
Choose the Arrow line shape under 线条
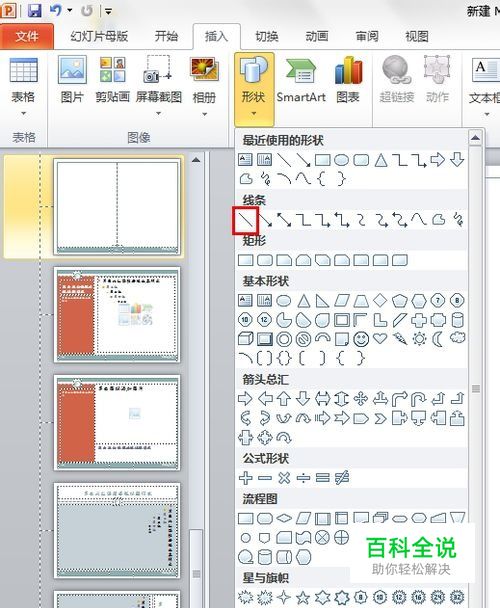click(x=265, y=220)
